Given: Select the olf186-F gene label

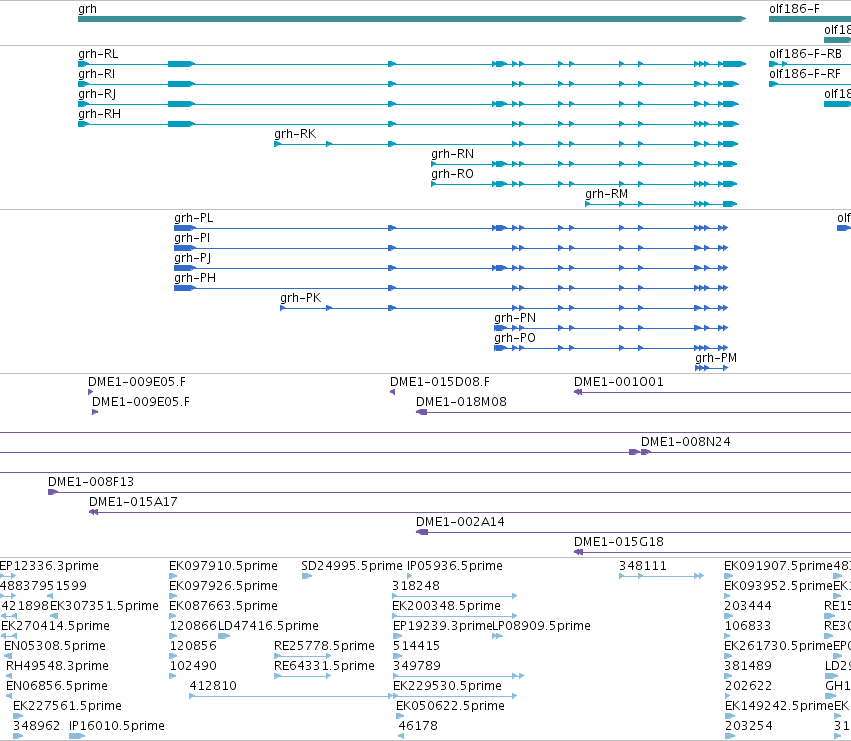Looking at the screenshot, I should [x=794, y=9].
